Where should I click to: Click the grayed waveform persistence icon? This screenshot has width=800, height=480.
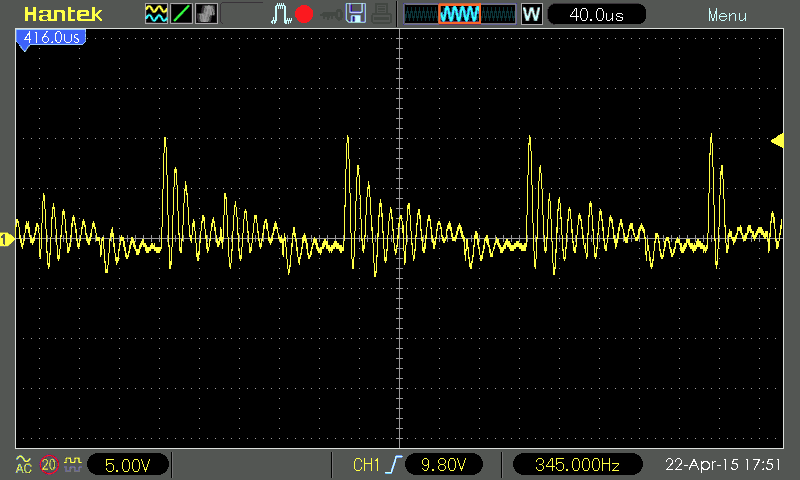click(206, 14)
